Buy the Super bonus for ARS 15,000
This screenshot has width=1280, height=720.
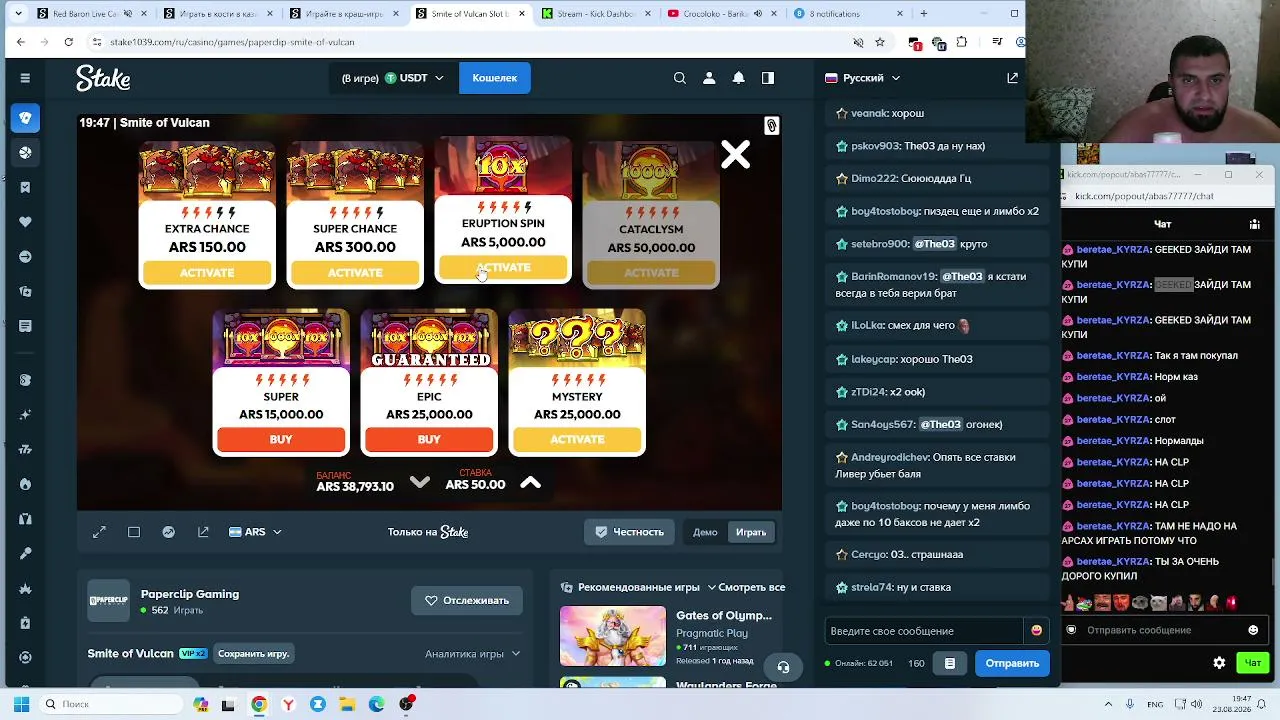point(281,440)
